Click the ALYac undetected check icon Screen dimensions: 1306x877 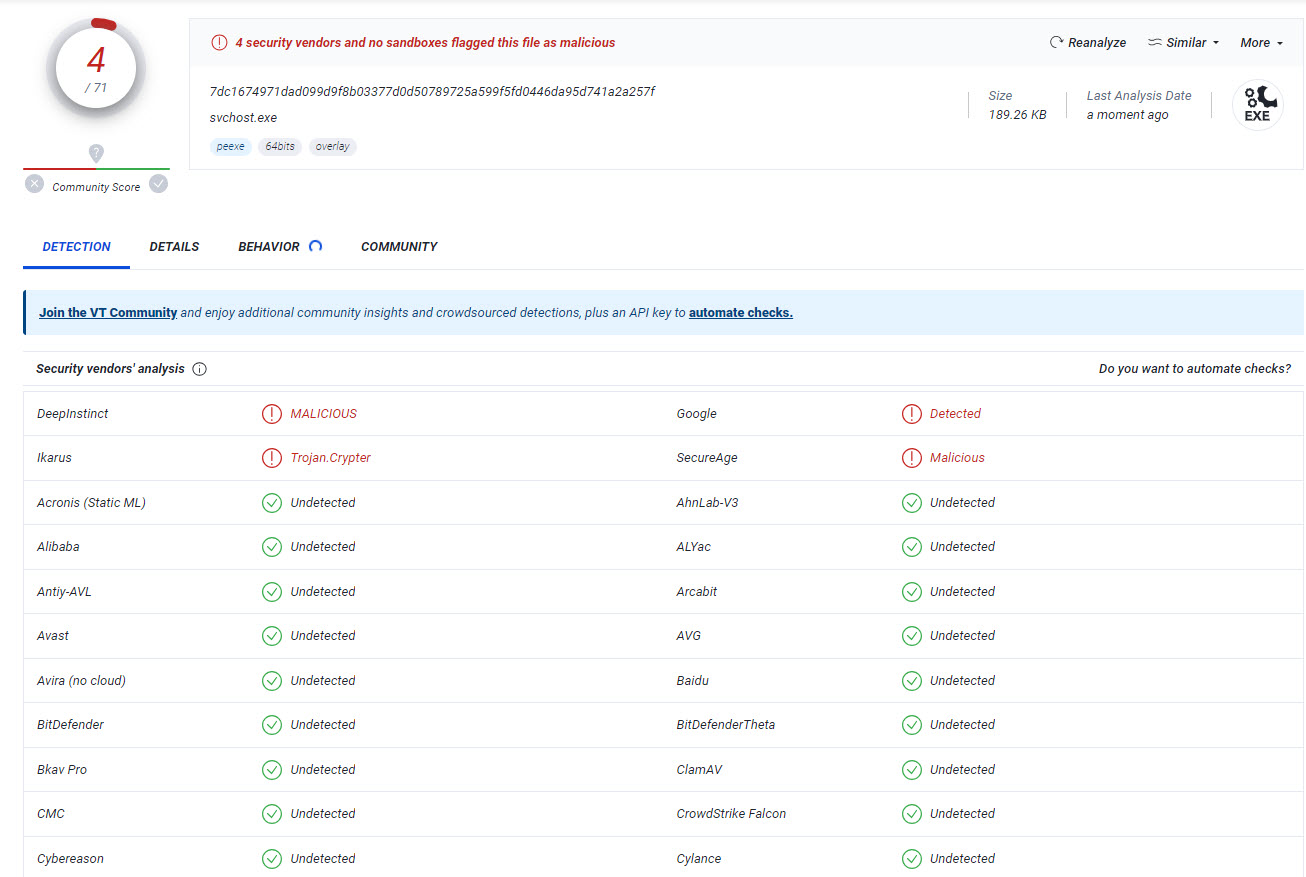[911, 547]
